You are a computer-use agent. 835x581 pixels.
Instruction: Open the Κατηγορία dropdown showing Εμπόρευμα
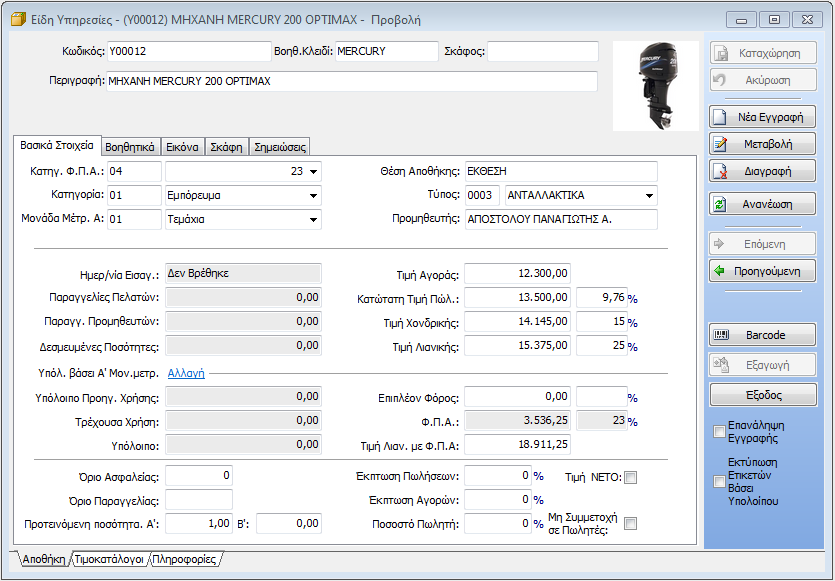(x=313, y=195)
